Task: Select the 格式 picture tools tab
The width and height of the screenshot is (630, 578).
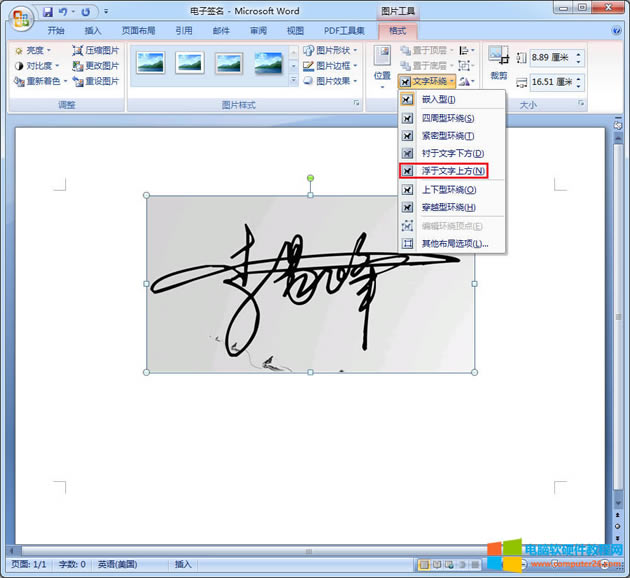Action: click(397, 31)
